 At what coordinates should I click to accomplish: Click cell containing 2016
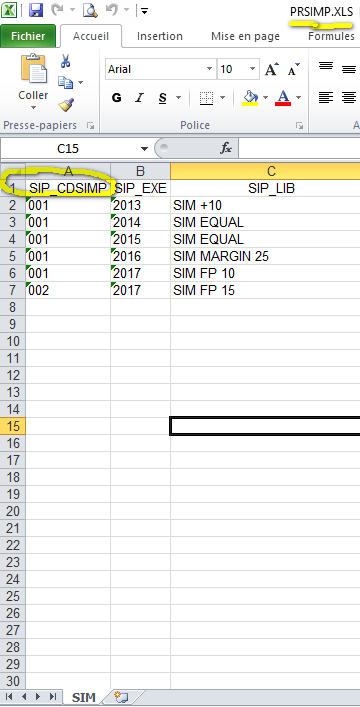point(140,257)
